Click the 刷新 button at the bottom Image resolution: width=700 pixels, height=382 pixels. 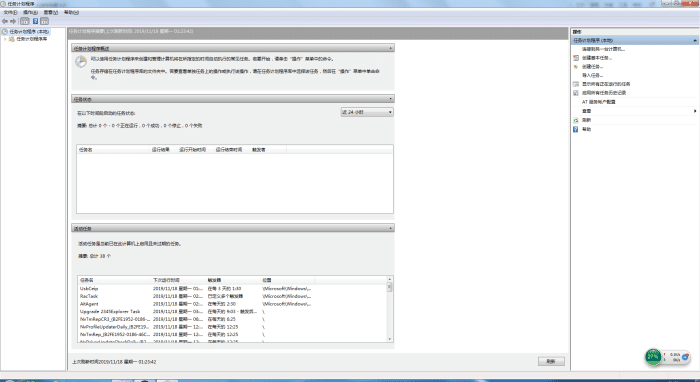[551, 361]
